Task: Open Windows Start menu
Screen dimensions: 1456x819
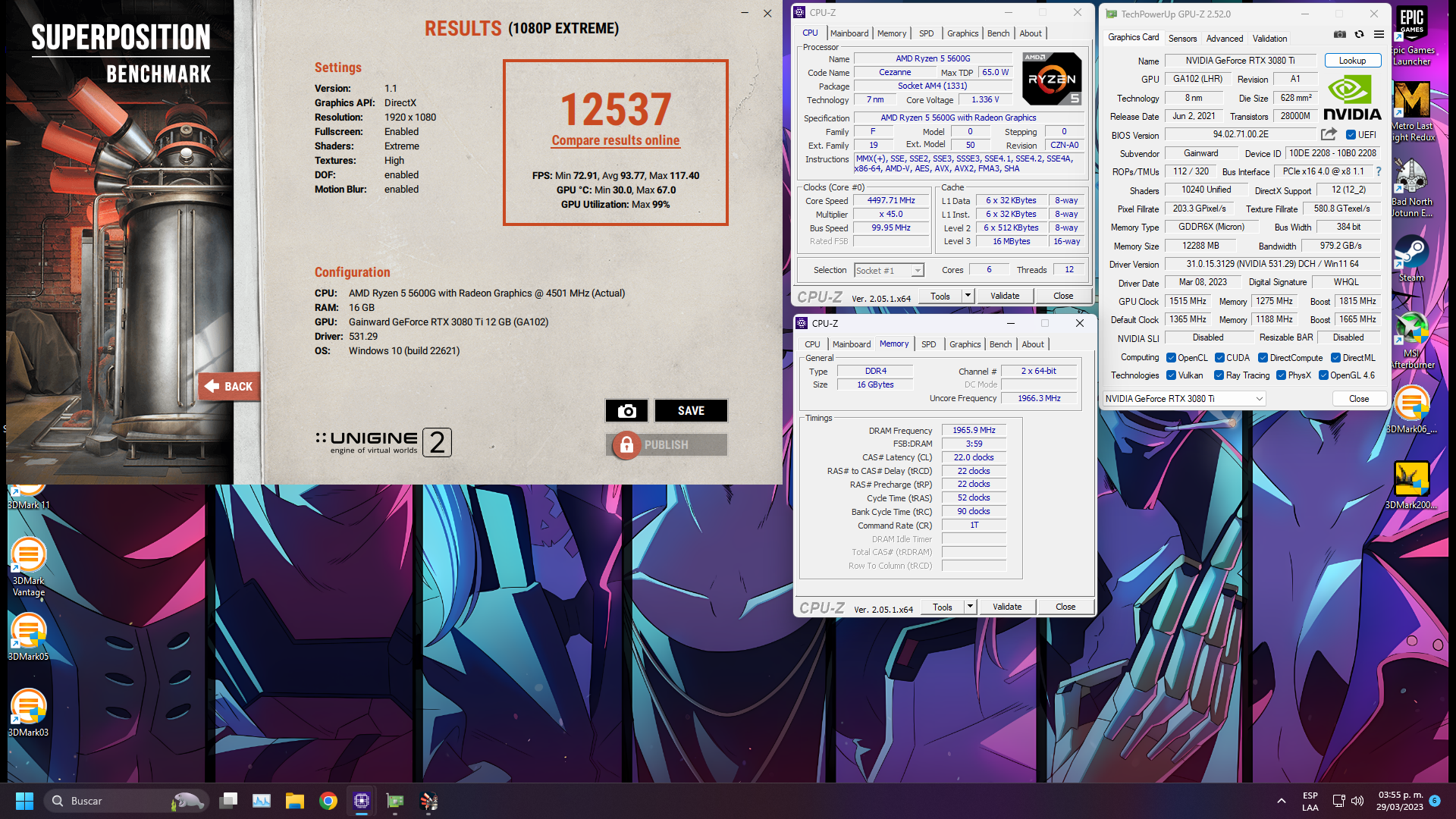Action: [x=24, y=801]
